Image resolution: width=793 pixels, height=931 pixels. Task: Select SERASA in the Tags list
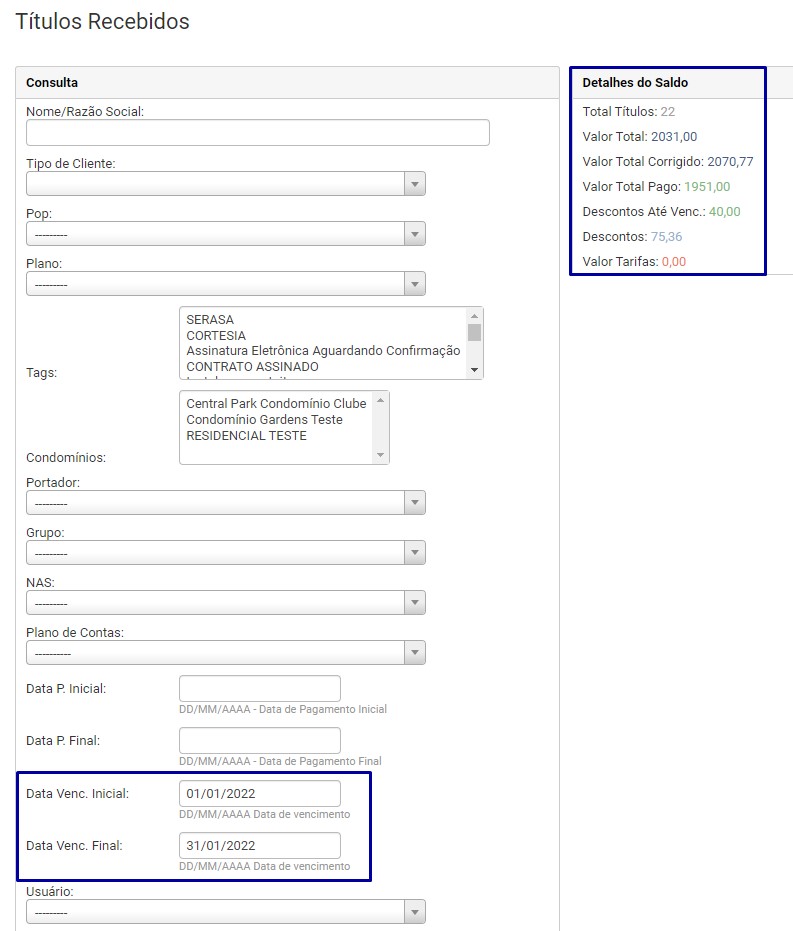pos(210,320)
